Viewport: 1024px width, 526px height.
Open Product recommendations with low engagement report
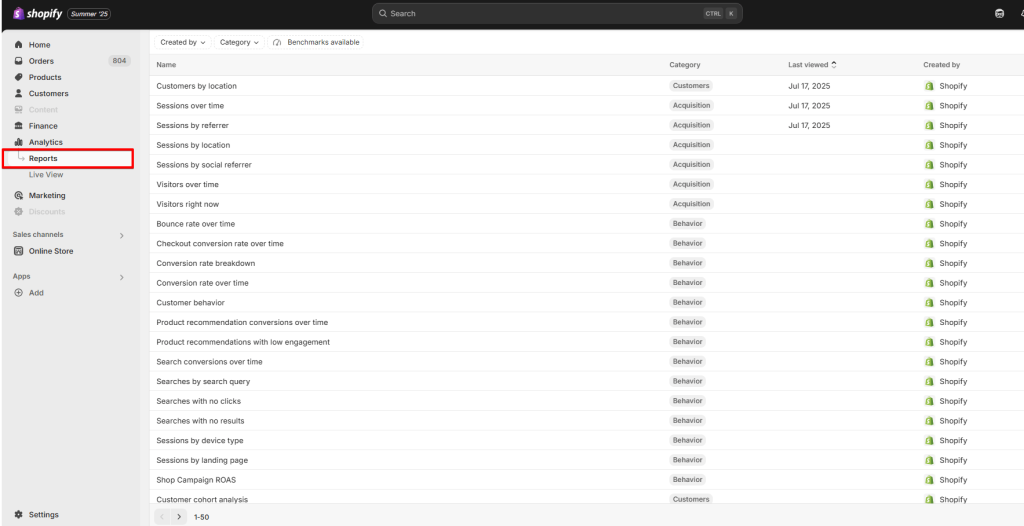[243, 342]
